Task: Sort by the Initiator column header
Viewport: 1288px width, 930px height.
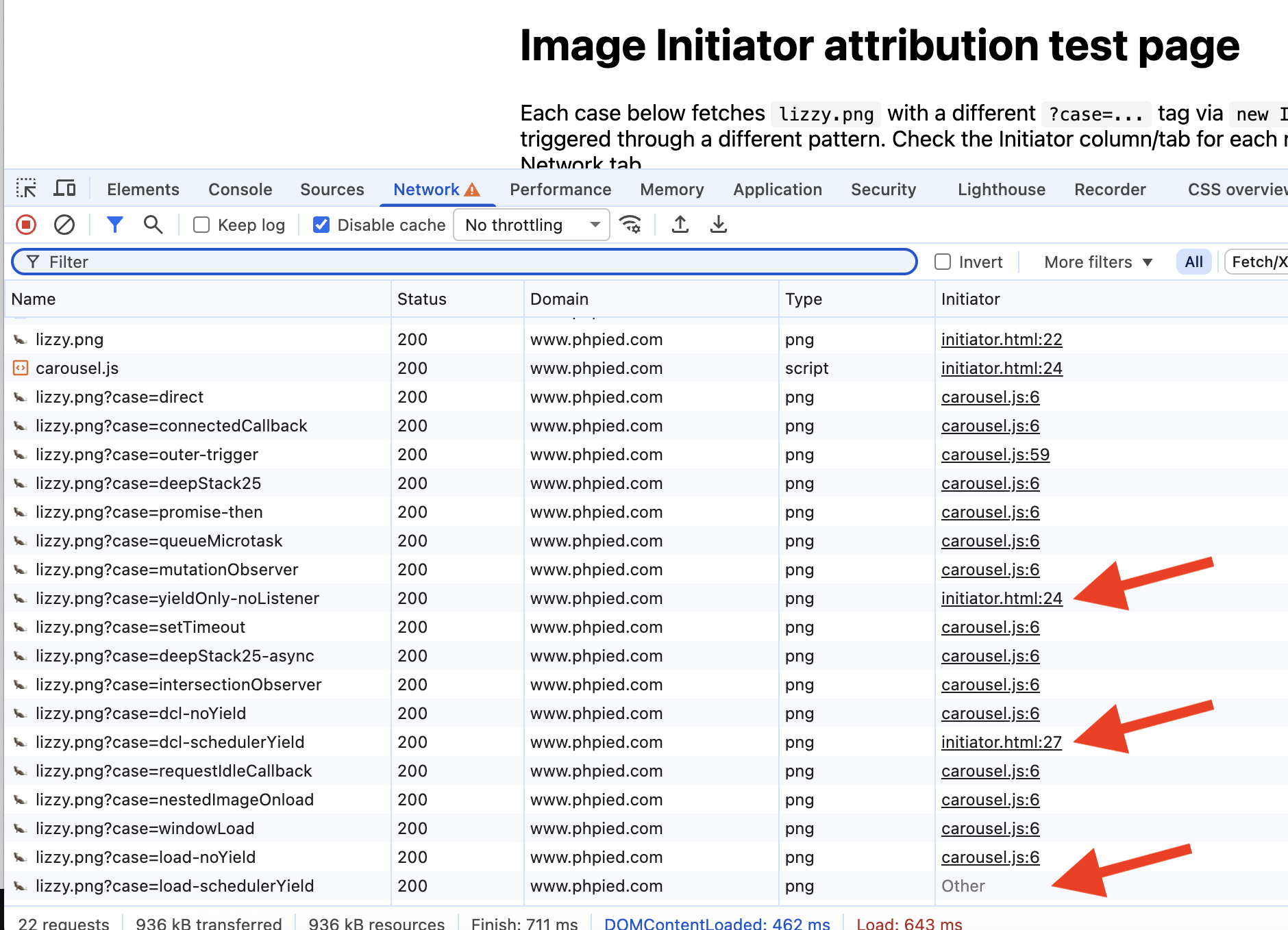Action: click(x=1111, y=299)
